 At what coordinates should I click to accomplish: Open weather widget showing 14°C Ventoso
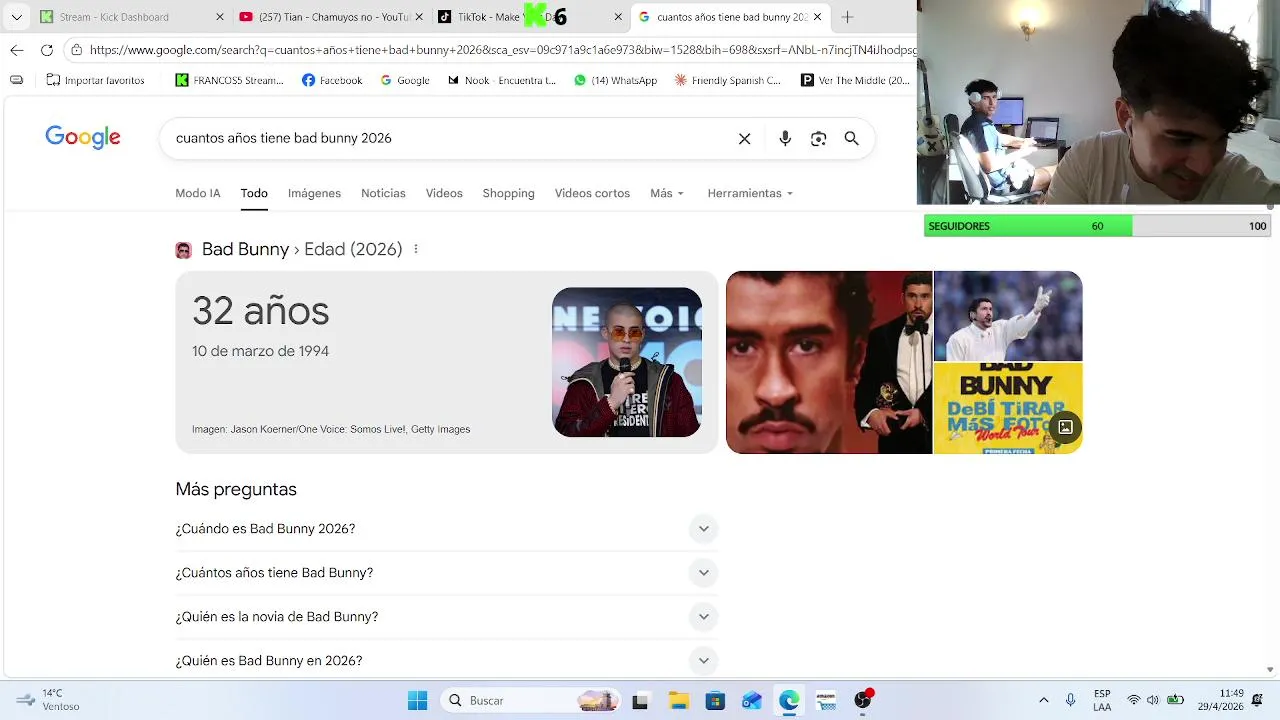click(48, 700)
